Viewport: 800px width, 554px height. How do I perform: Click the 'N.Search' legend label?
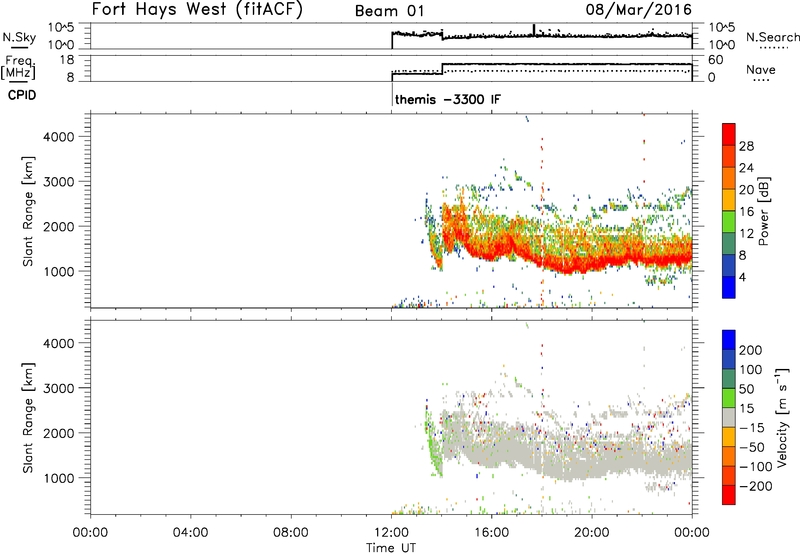(x=772, y=37)
